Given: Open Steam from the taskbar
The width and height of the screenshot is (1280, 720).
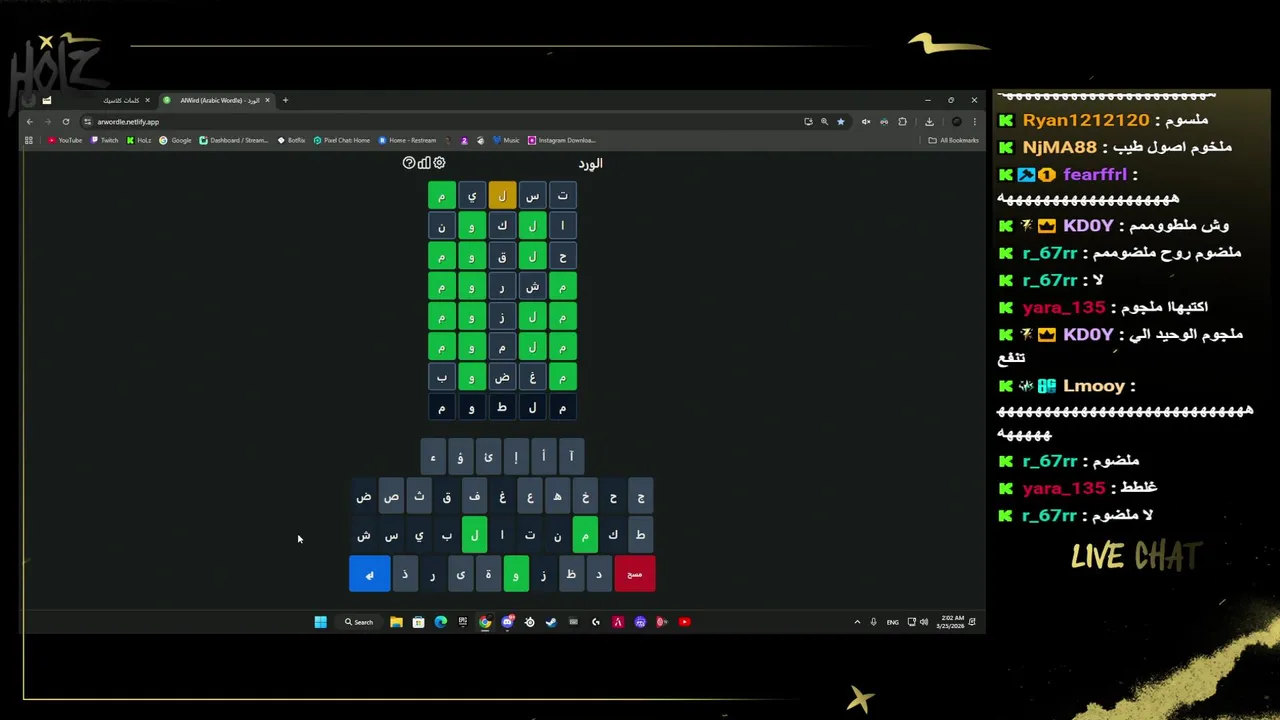Looking at the screenshot, I should [551, 622].
